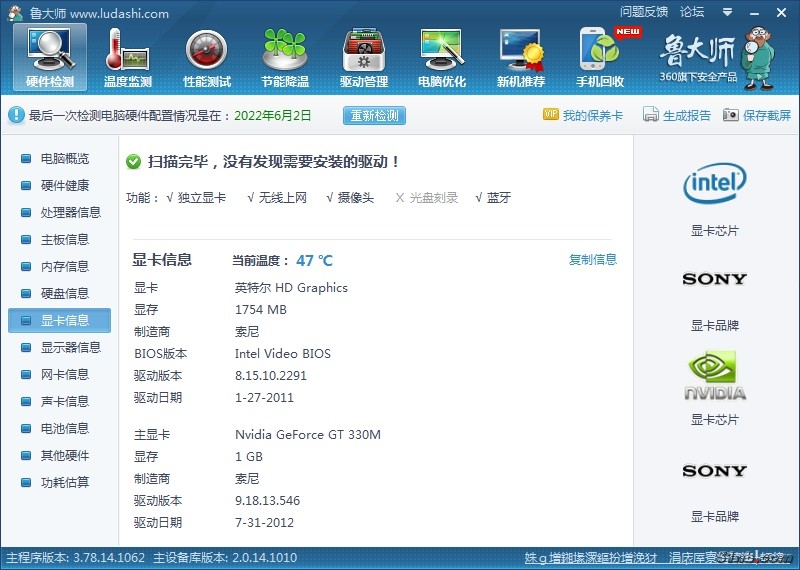Screen dimensions: 800x570
Task: Select 功耗估算 in the sidebar
Action: point(64,483)
